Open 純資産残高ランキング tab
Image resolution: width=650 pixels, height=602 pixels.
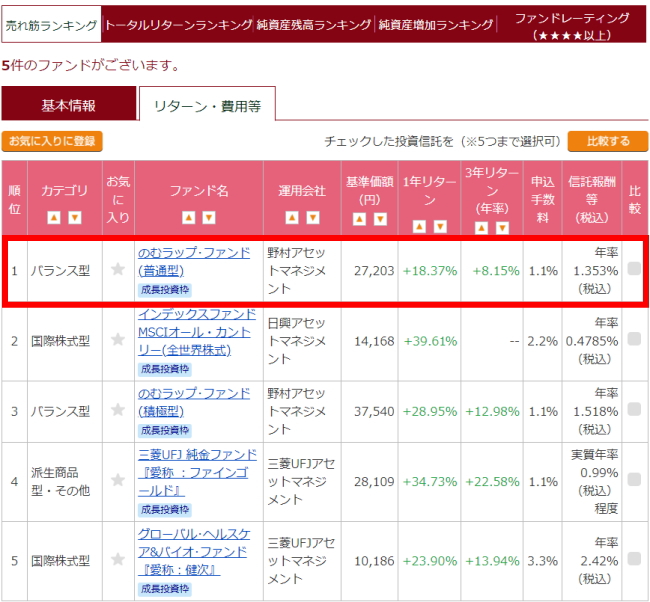(313, 25)
